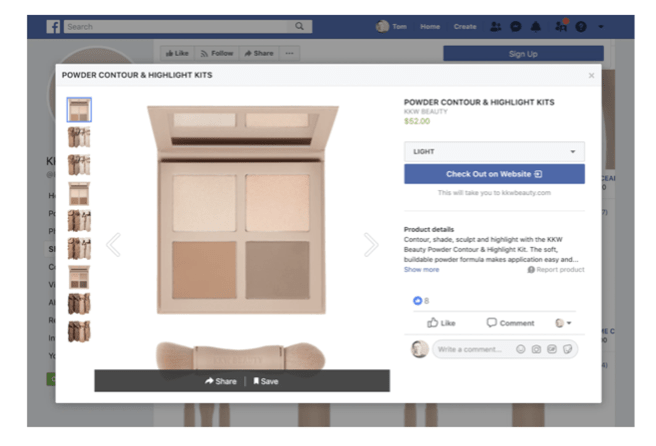This screenshot has height=446, width=656.
Task: Click the commenter profile avatar
Action: tap(420, 349)
